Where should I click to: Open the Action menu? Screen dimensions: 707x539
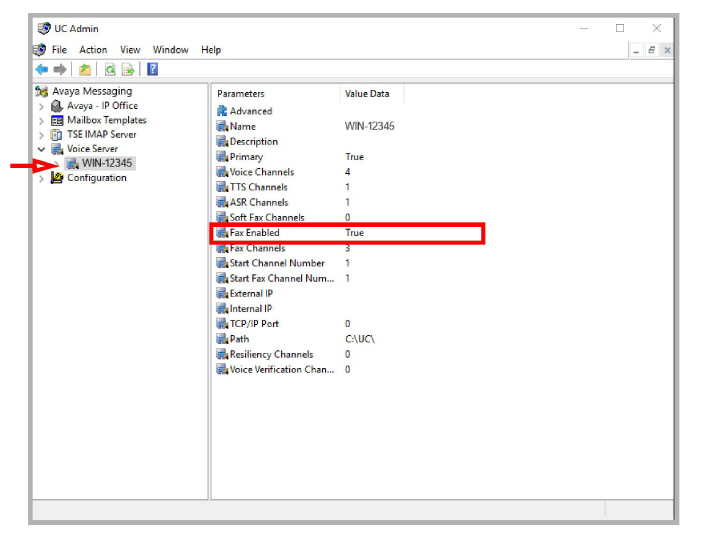click(x=93, y=50)
